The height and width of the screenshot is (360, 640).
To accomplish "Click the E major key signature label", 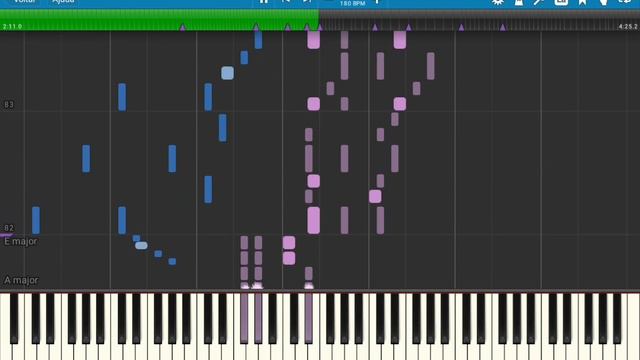I will 21,241.
